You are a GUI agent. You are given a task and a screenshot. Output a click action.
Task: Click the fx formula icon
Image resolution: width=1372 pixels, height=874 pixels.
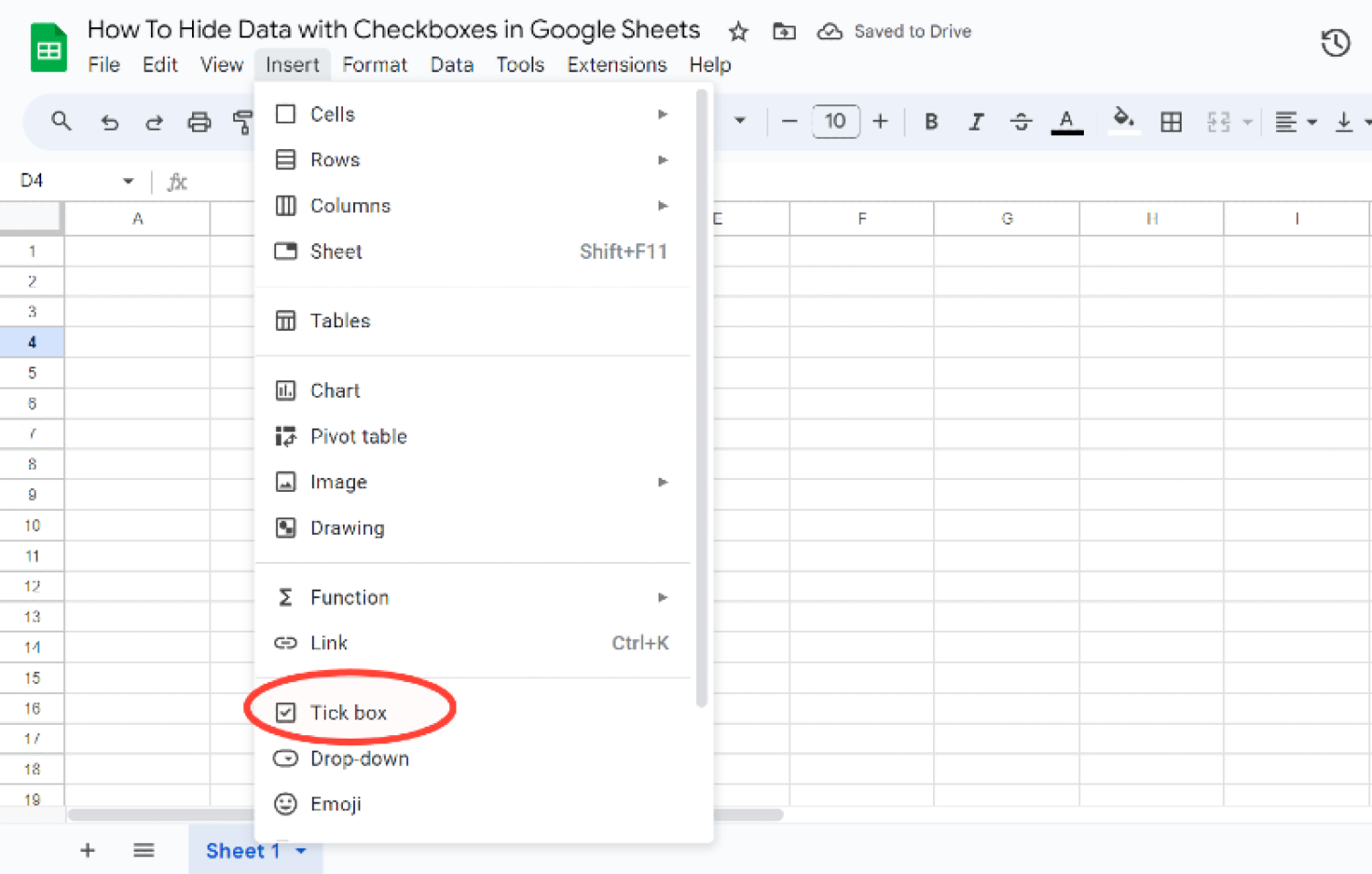pyautogui.click(x=177, y=182)
